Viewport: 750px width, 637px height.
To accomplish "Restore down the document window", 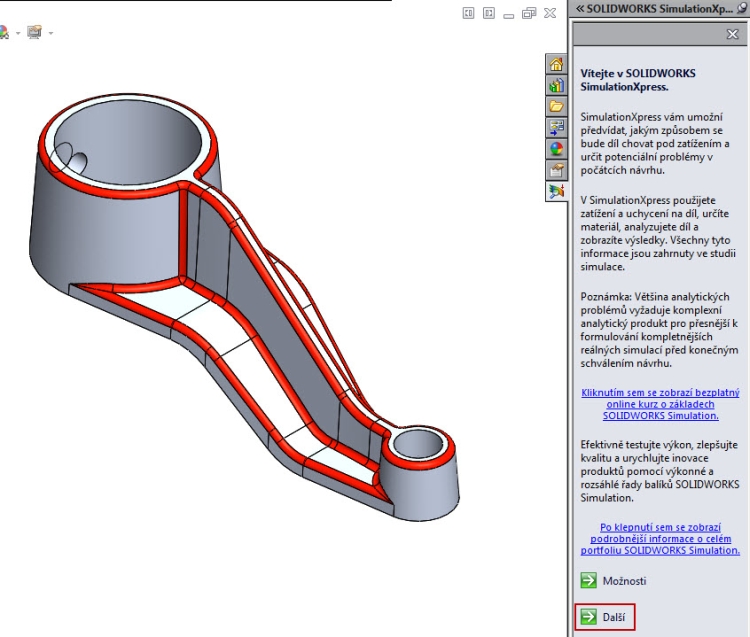I will (x=529, y=13).
